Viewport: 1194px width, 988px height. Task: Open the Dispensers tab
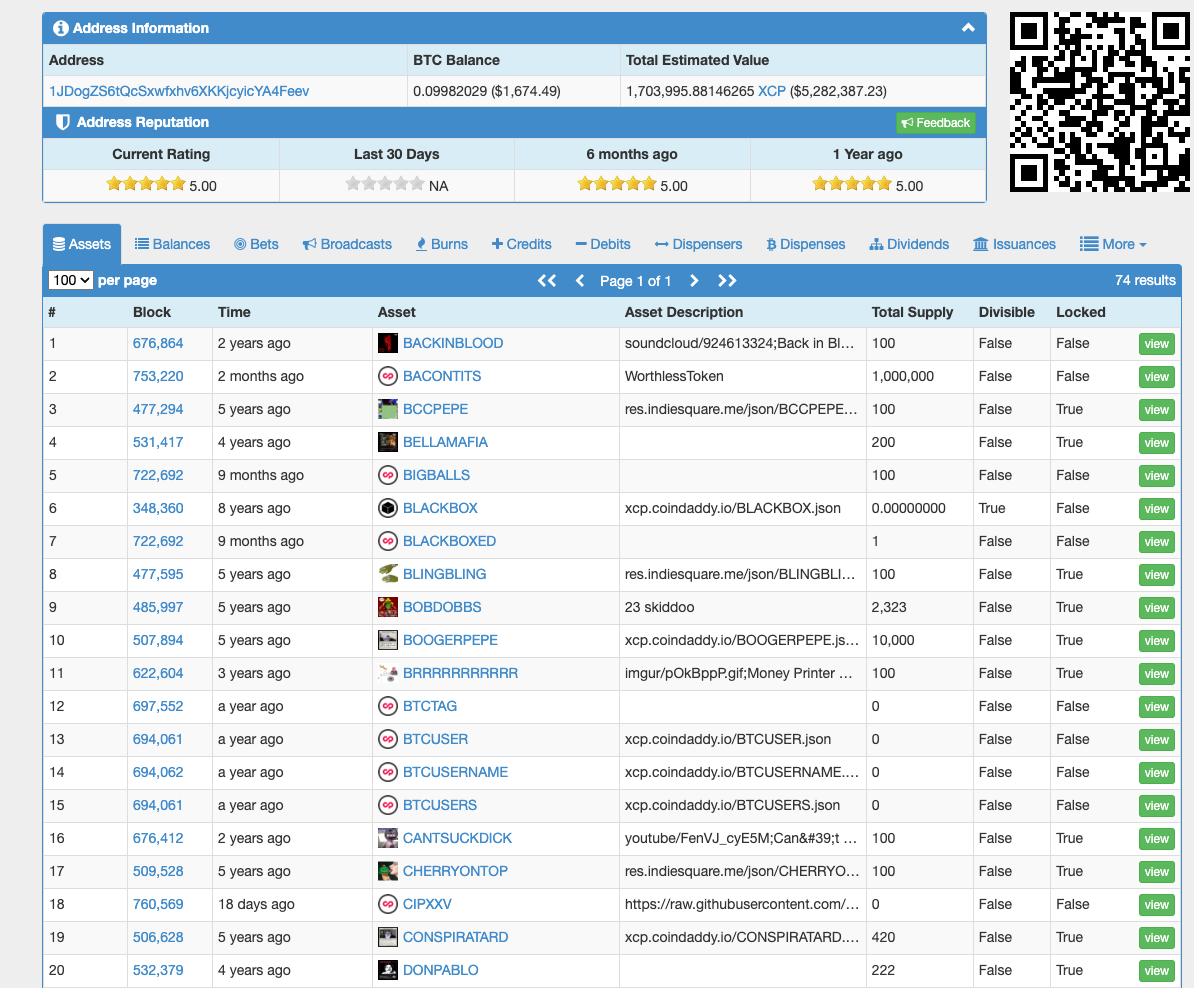click(x=698, y=245)
